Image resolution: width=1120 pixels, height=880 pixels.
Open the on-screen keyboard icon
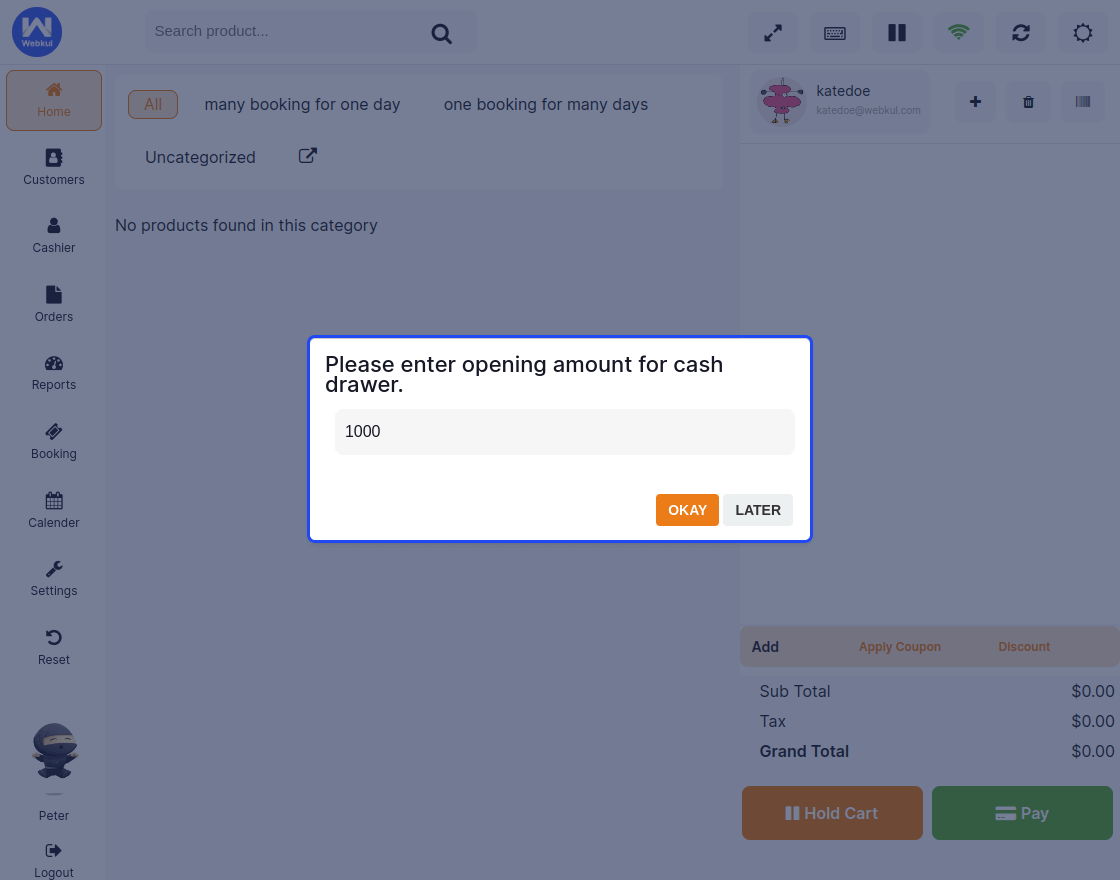click(835, 33)
